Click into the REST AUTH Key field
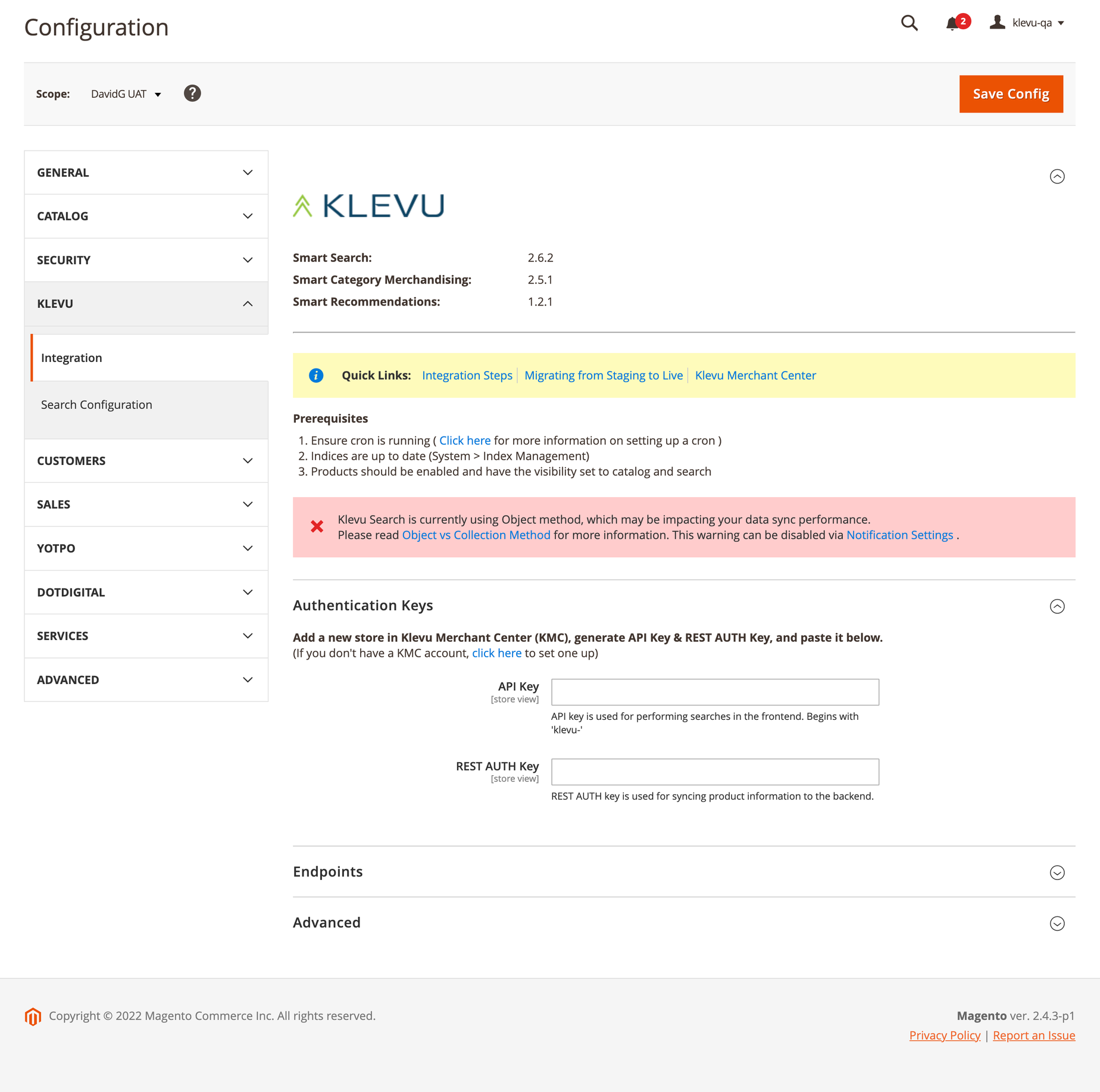 715,772
